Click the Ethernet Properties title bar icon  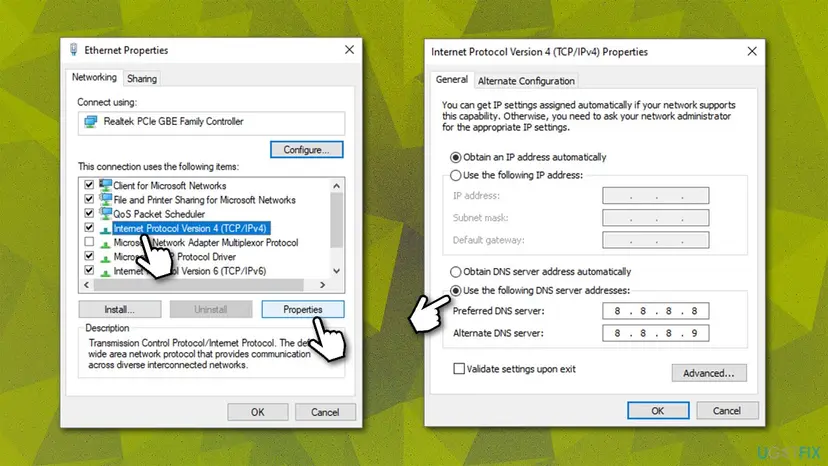tap(73, 50)
